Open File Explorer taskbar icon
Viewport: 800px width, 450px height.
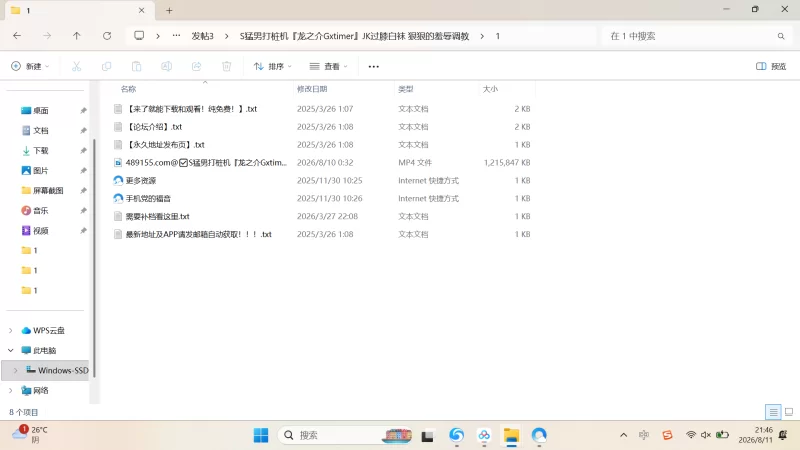point(511,435)
